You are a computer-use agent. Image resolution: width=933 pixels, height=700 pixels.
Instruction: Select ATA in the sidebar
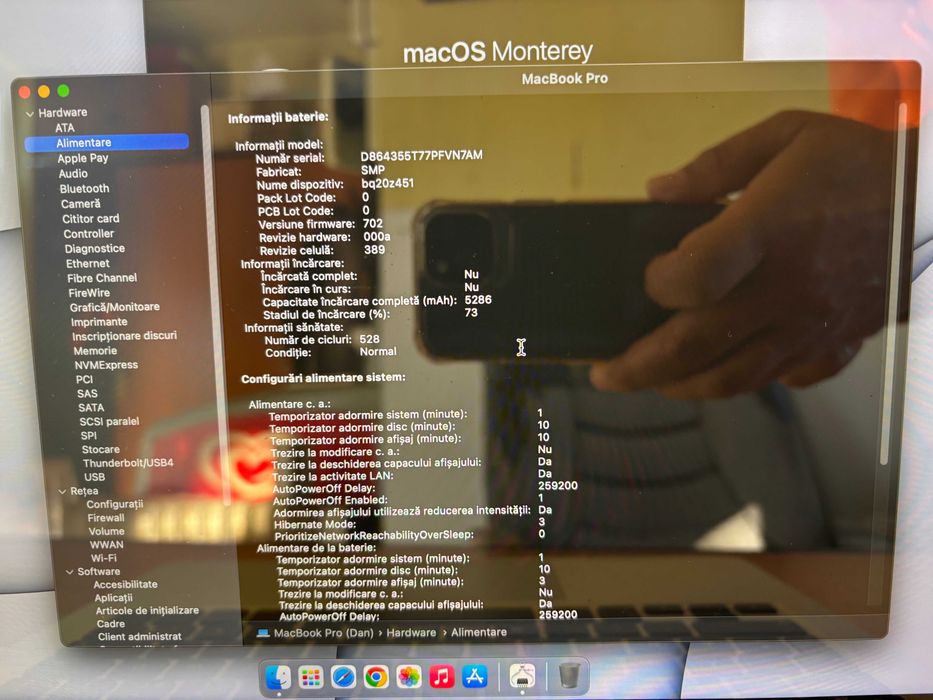click(65, 128)
